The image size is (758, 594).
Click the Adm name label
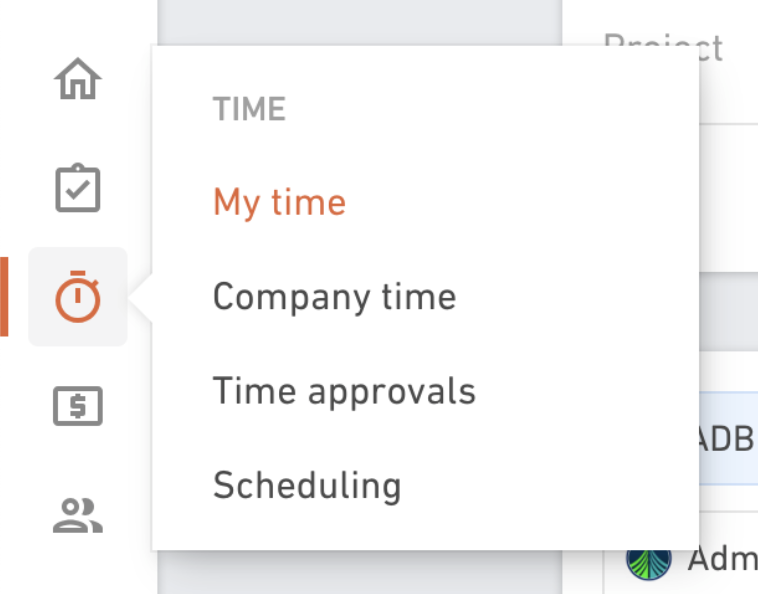coord(723,559)
